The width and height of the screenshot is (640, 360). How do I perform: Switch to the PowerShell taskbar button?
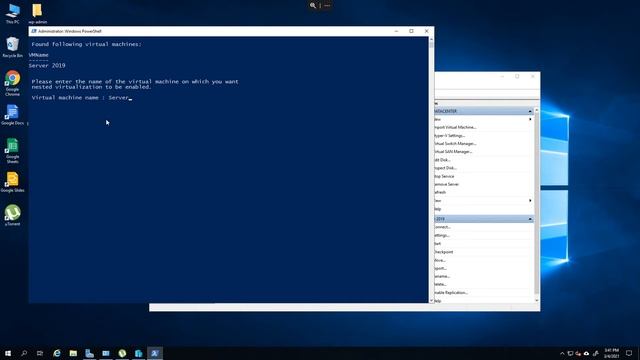click(155, 353)
